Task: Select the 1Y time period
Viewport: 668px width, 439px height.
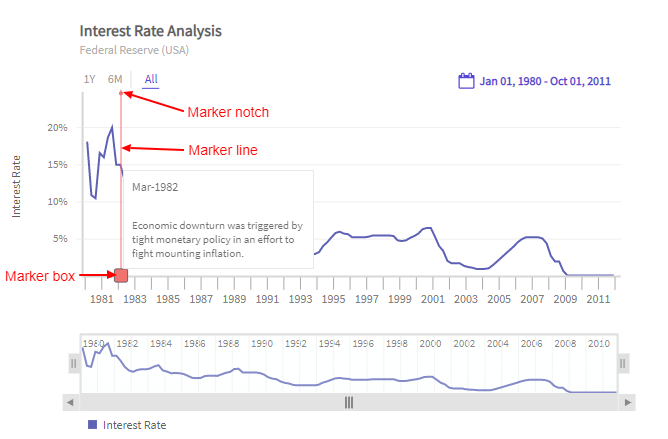Action: click(89, 79)
